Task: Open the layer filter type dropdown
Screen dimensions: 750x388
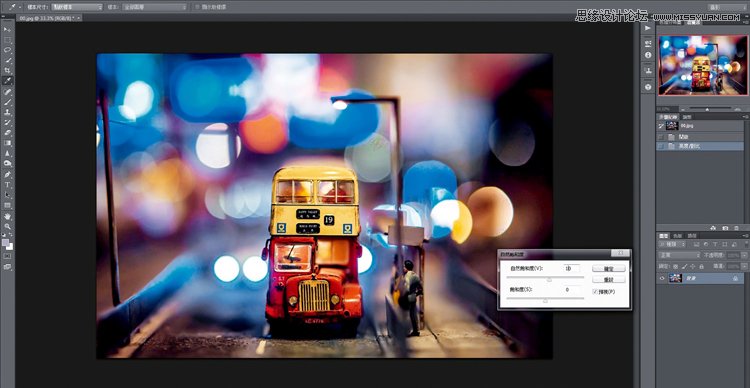Action: [672, 244]
